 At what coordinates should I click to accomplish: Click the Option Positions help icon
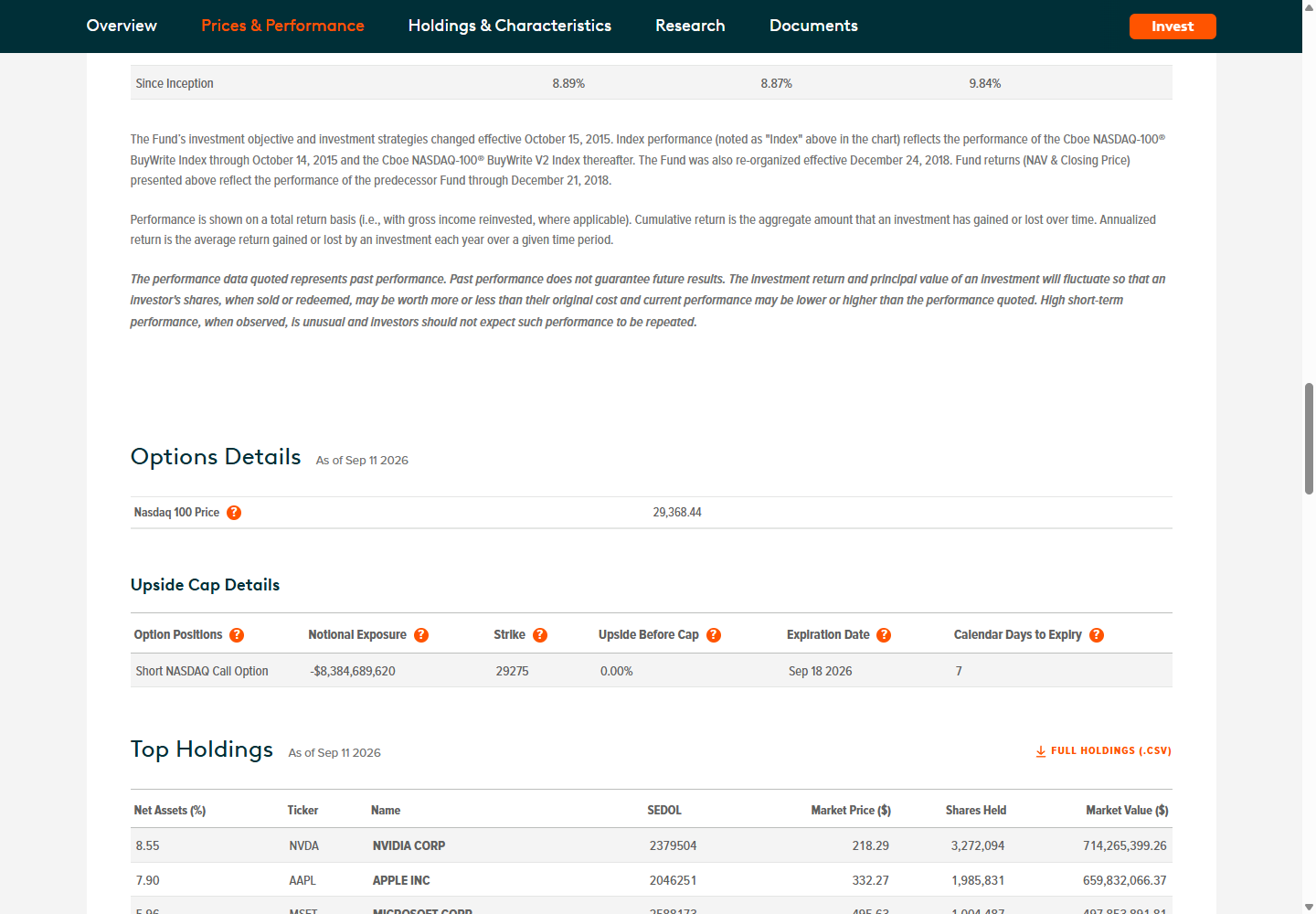[x=237, y=635]
